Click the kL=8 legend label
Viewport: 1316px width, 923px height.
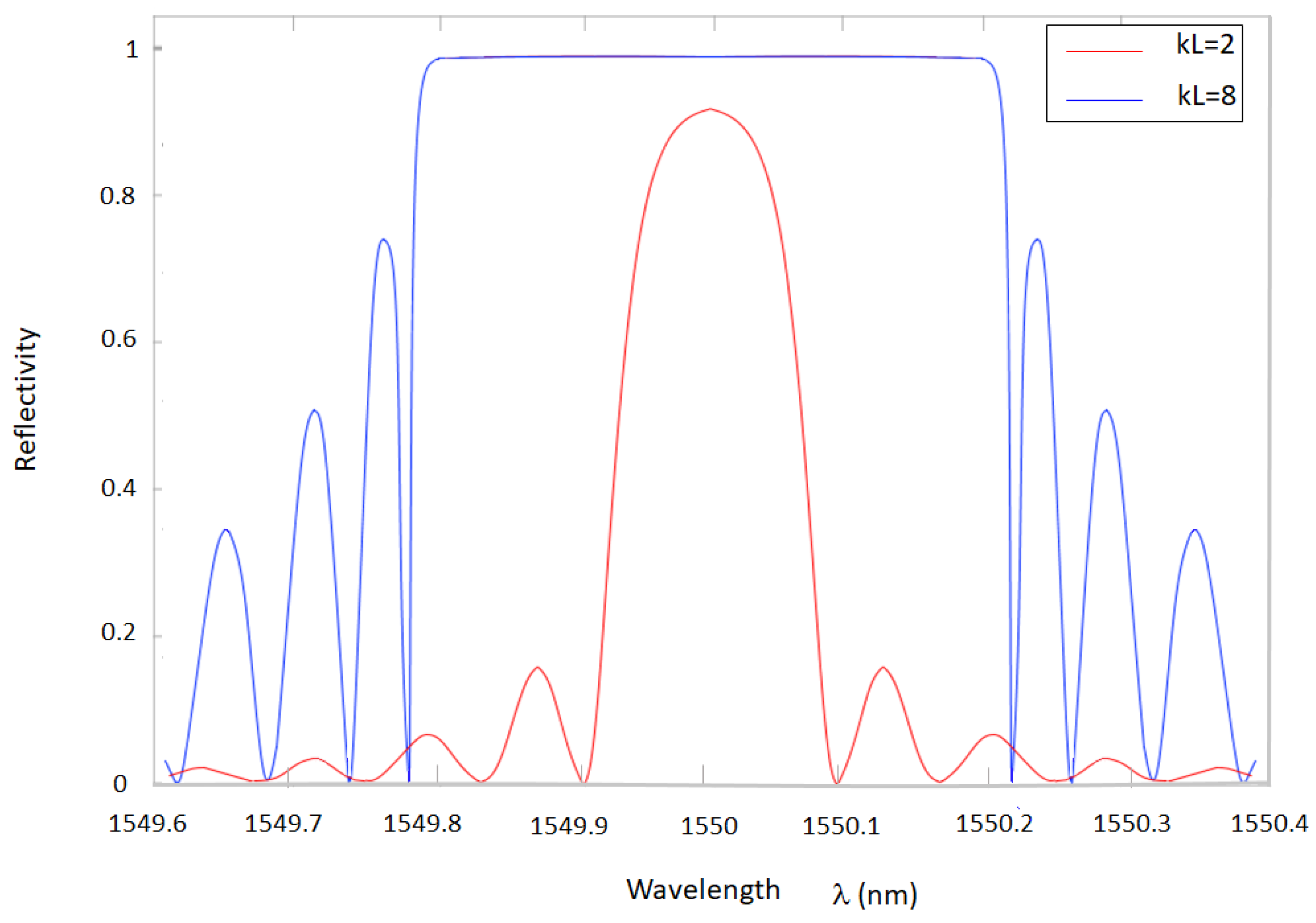[1206, 95]
